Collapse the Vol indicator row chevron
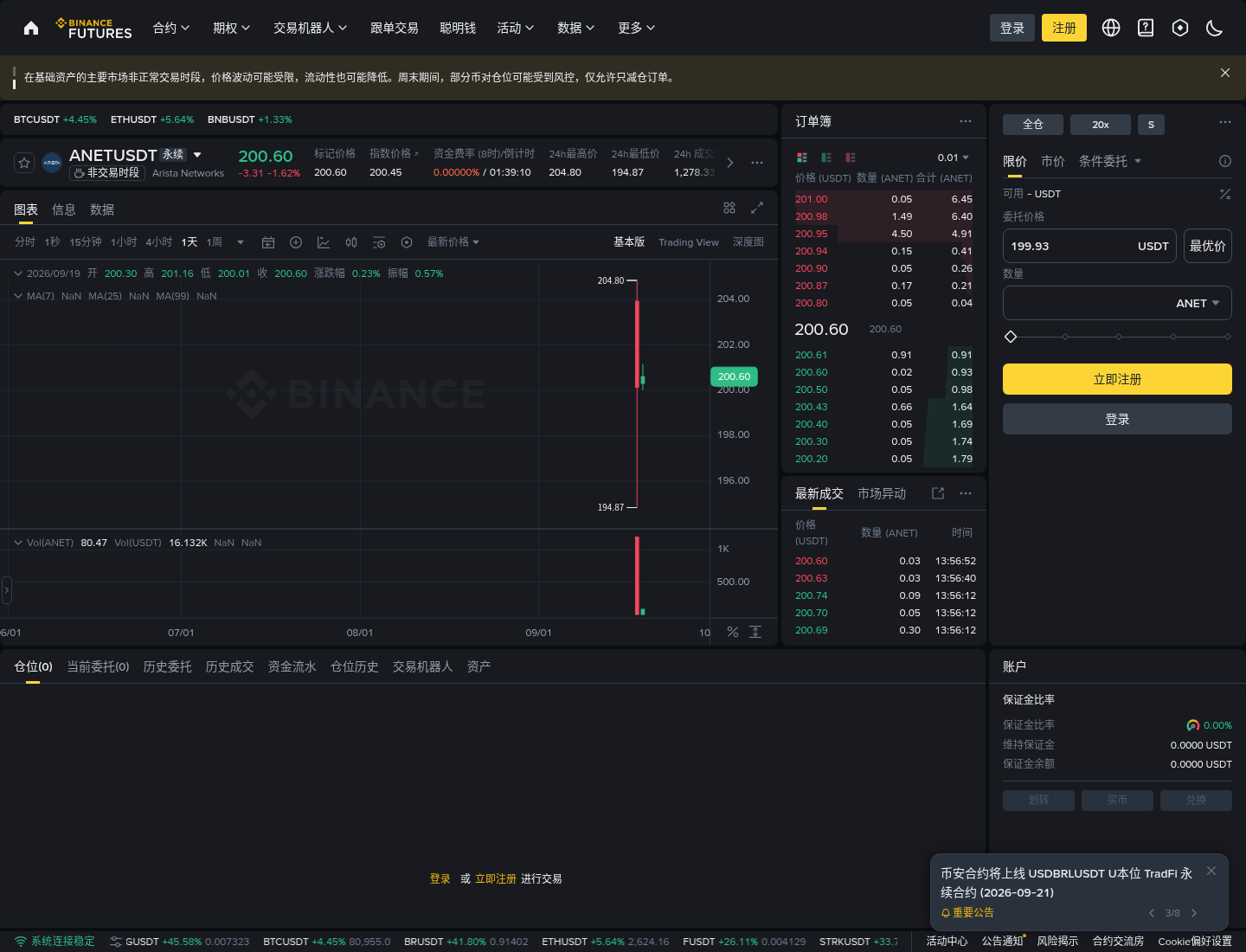1246x952 pixels. (18, 543)
